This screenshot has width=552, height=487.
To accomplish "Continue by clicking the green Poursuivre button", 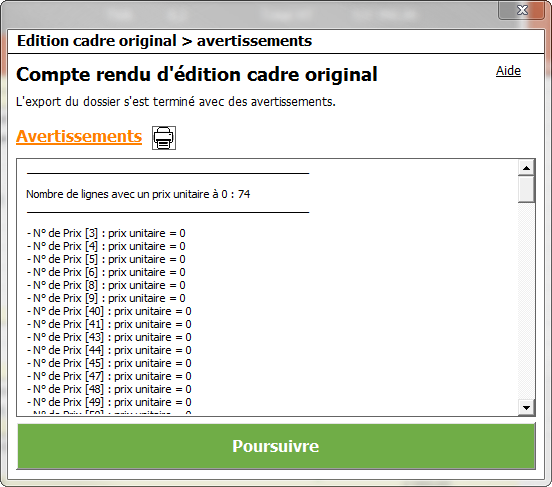I will [276, 446].
